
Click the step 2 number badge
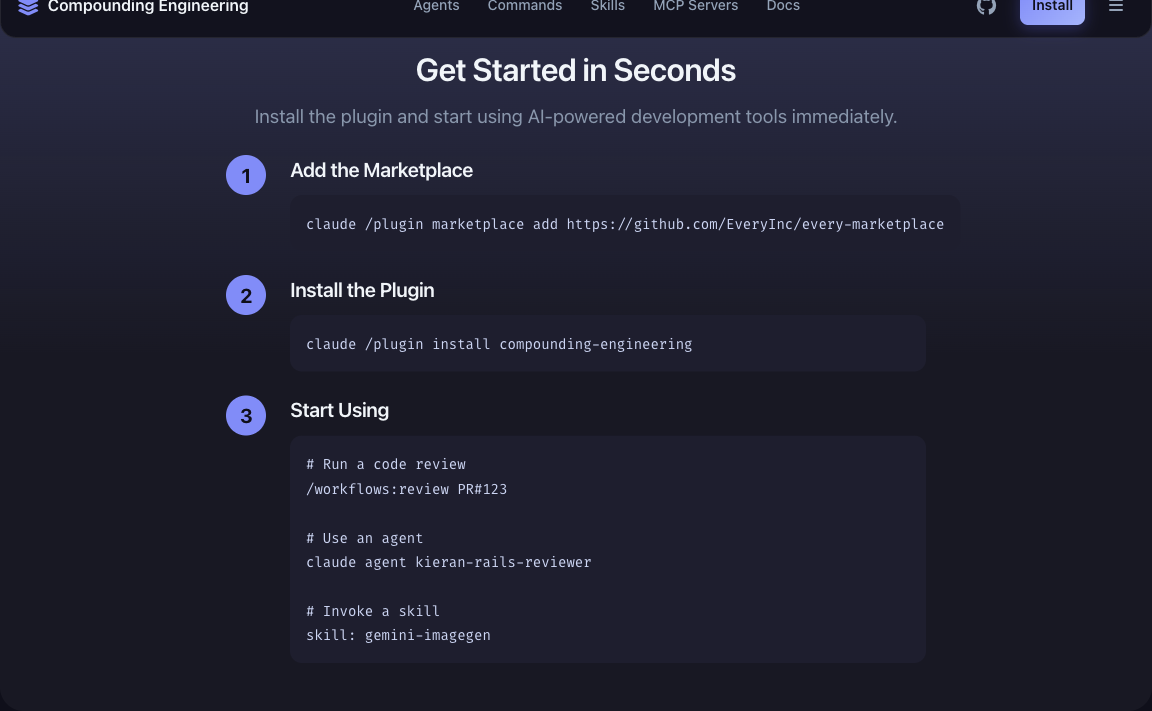coord(246,296)
